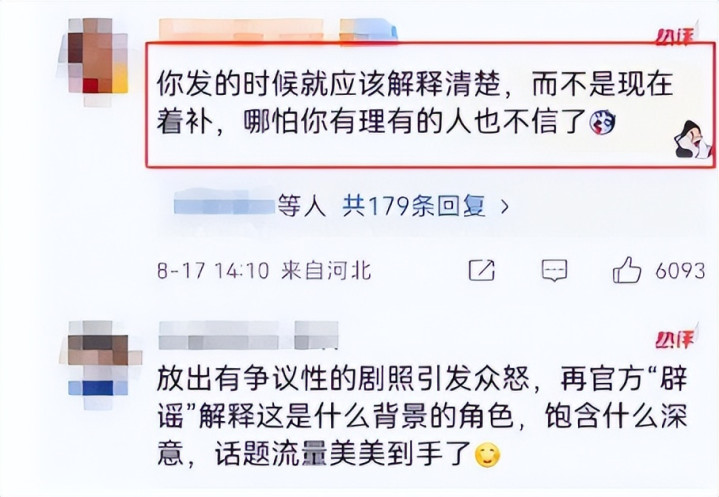The width and height of the screenshot is (719, 497).
Task: Click the 8-17 14:10 timestamp
Action: click(x=213, y=271)
